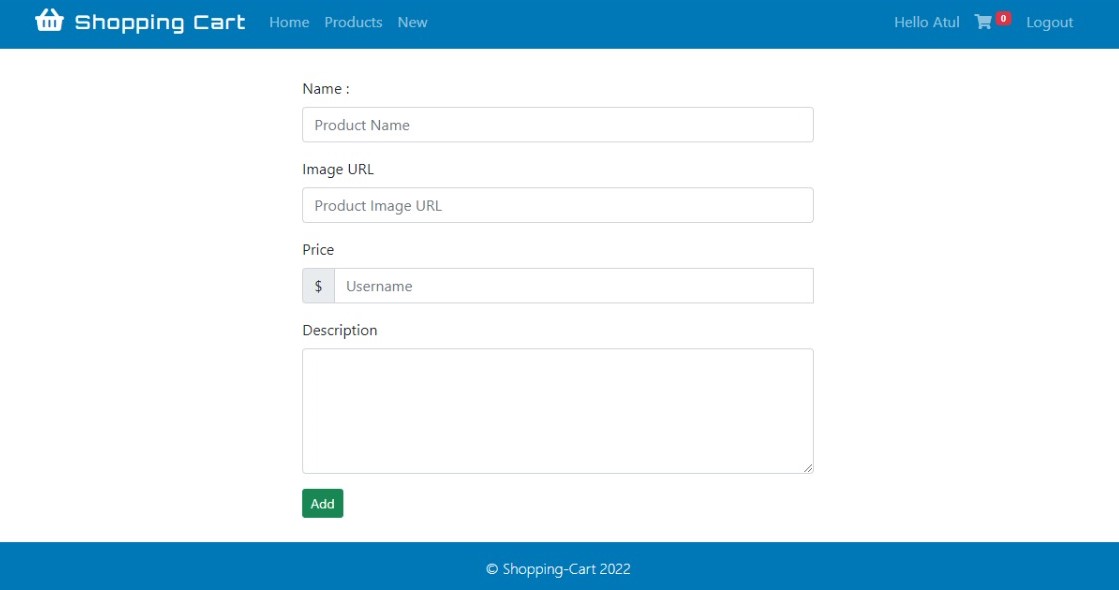Click the Description label

339,330
